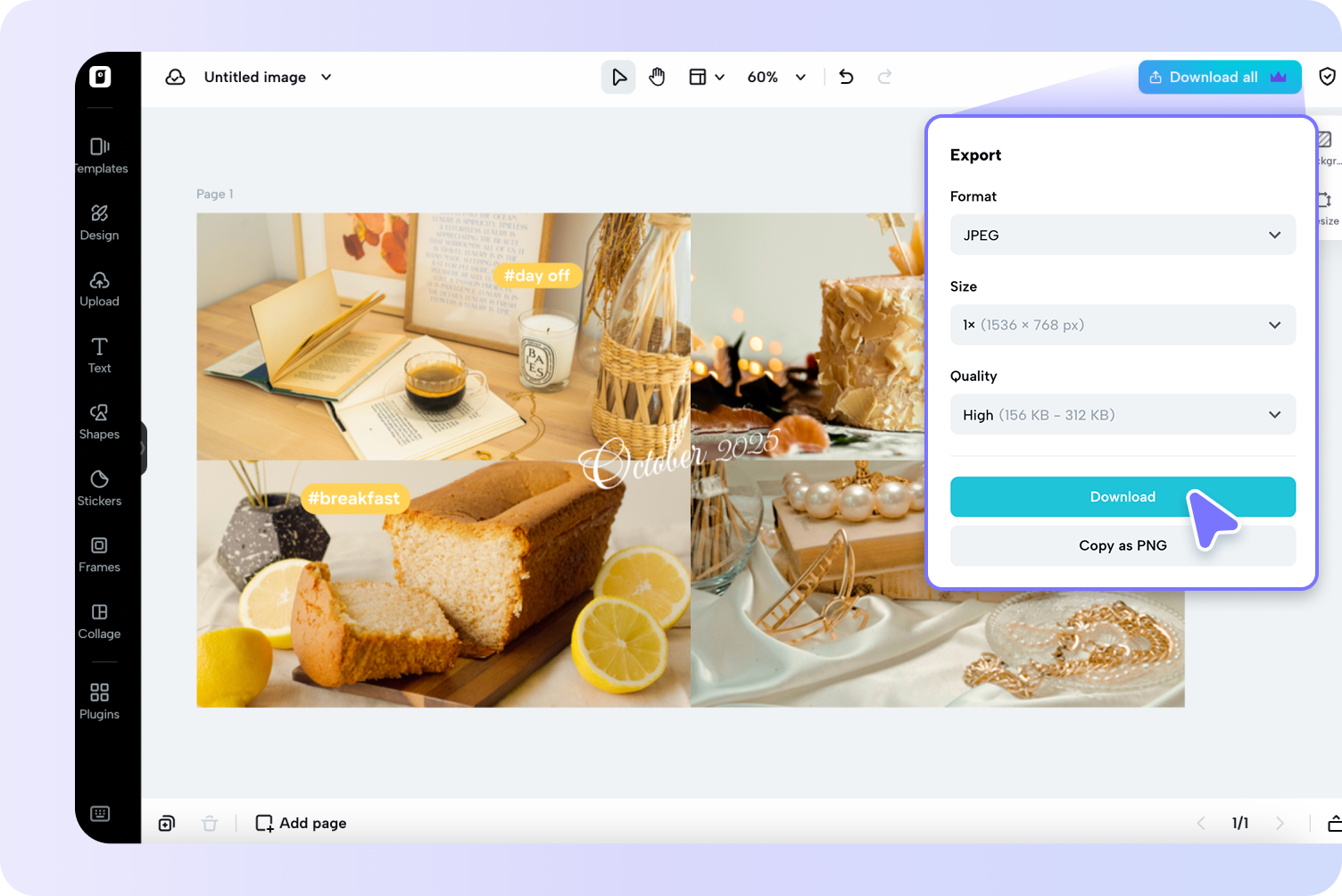Select the #breakfast tag on canvas

pyautogui.click(x=354, y=499)
